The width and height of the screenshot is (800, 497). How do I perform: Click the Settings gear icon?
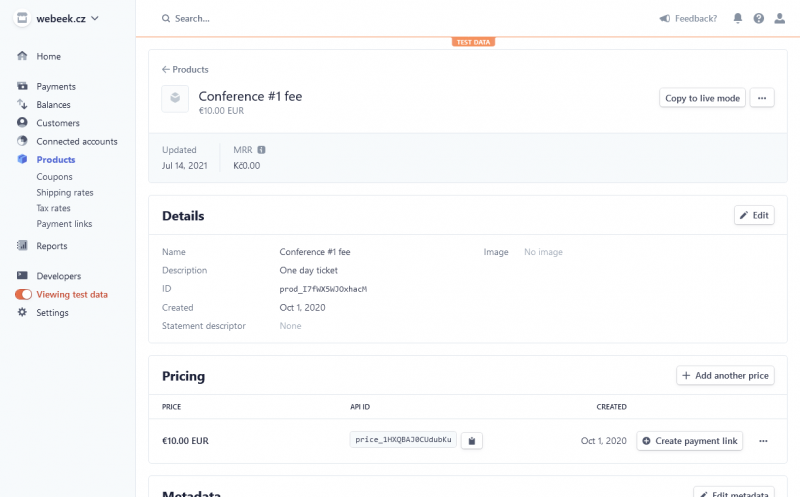click(22, 312)
